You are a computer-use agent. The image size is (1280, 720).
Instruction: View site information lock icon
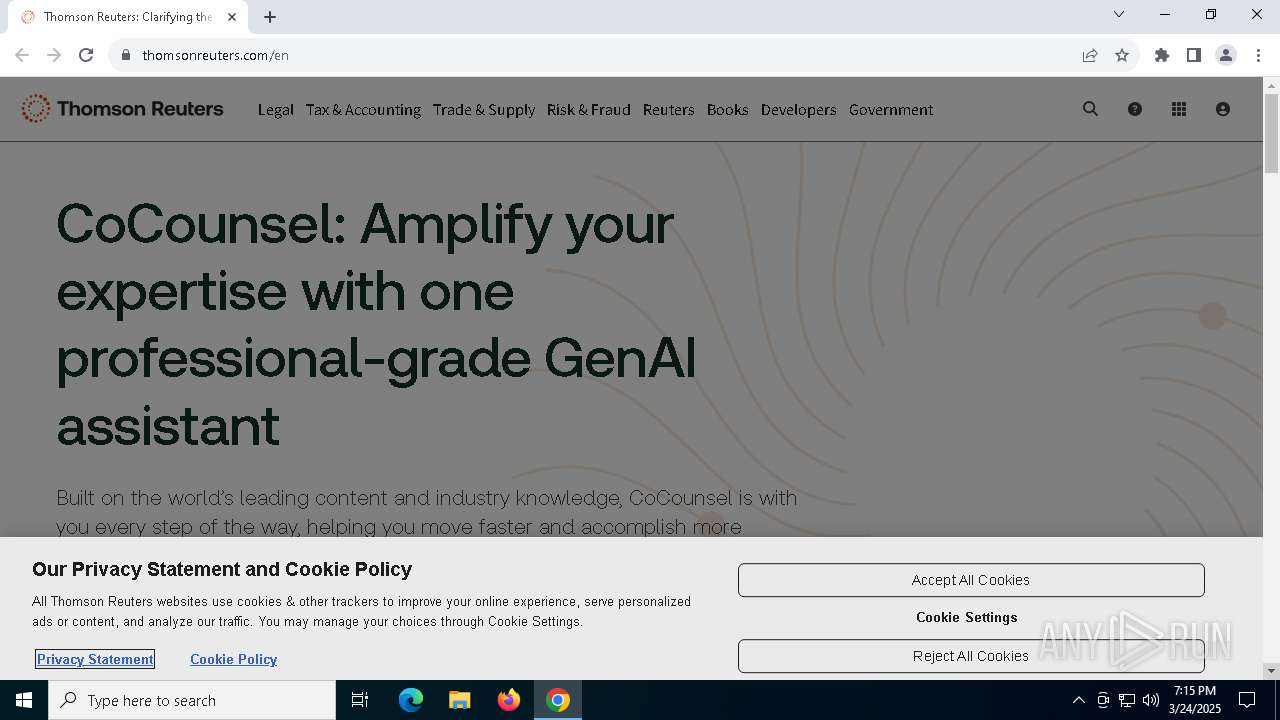126,55
